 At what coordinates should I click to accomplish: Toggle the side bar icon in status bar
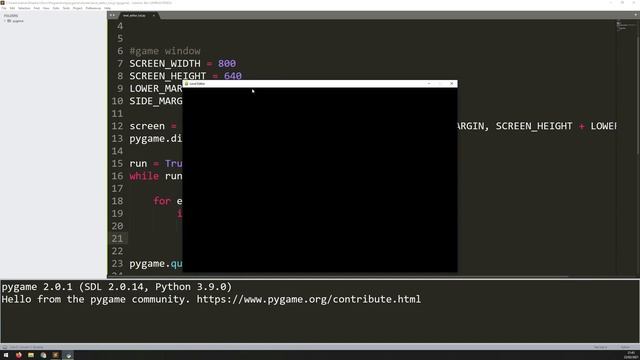tap(4, 347)
